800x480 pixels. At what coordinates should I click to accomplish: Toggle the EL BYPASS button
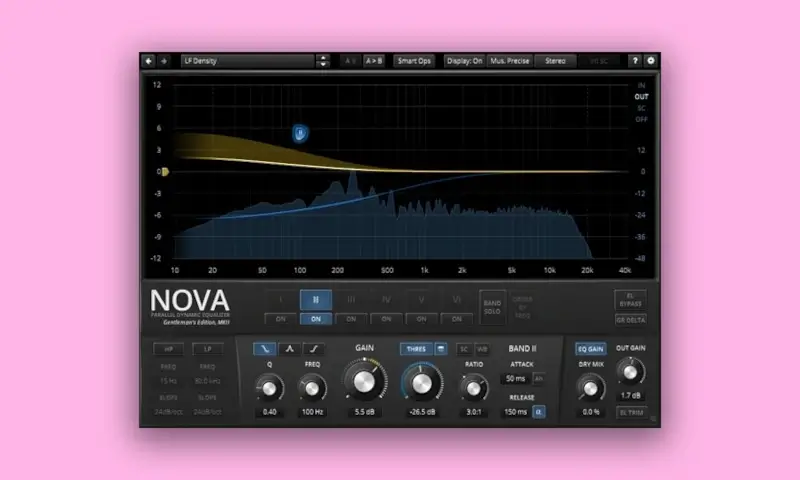coord(631,300)
